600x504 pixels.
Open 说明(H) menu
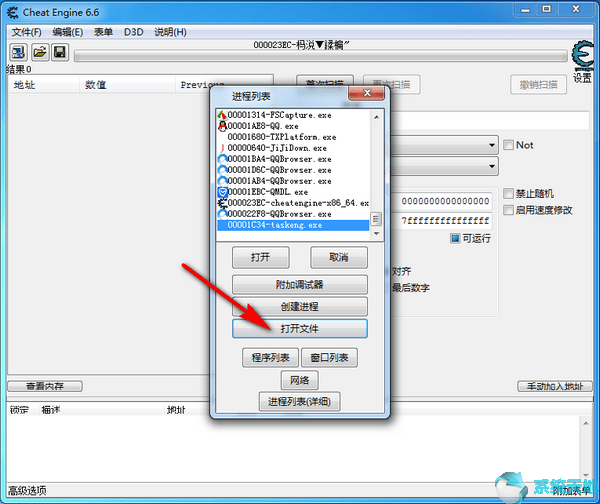point(170,32)
